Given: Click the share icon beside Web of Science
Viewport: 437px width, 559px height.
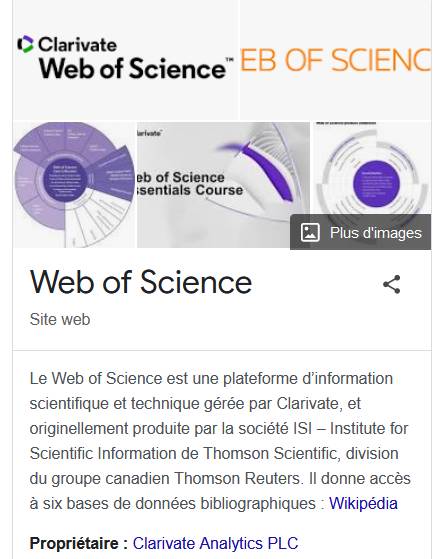Looking at the screenshot, I should click(391, 284).
